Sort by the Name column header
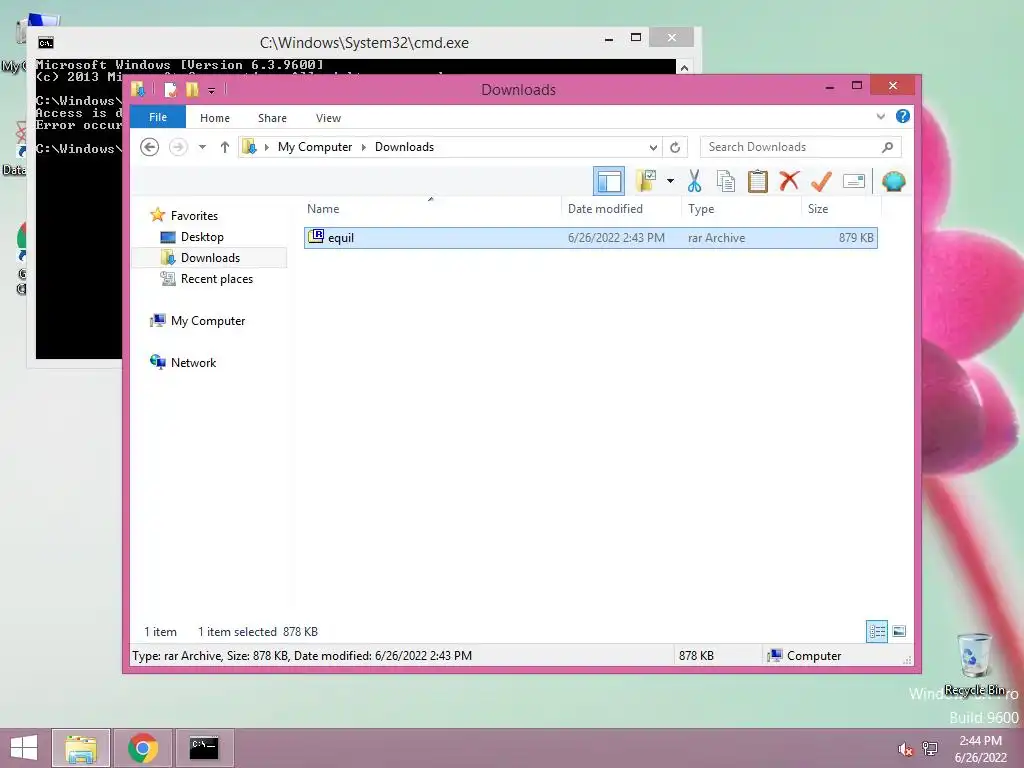 pyautogui.click(x=431, y=209)
